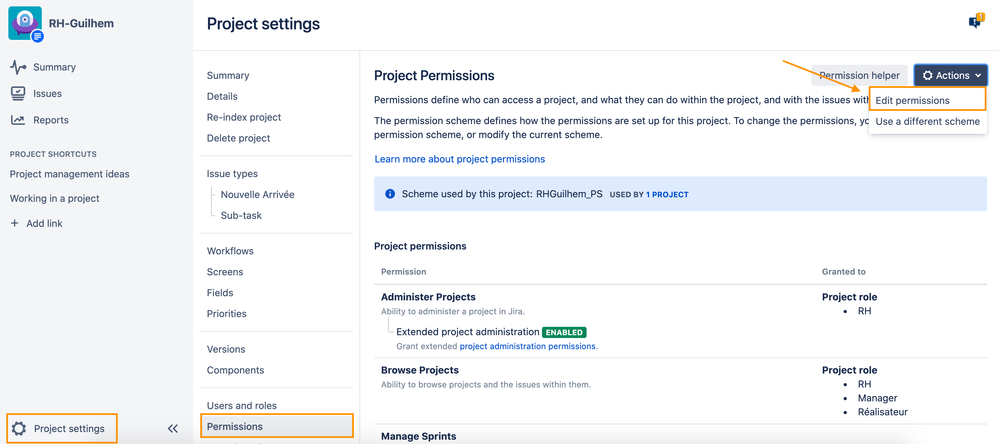Click the blue info icon in scheme banner
Image resolution: width=999 pixels, height=444 pixels.
pyautogui.click(x=390, y=194)
